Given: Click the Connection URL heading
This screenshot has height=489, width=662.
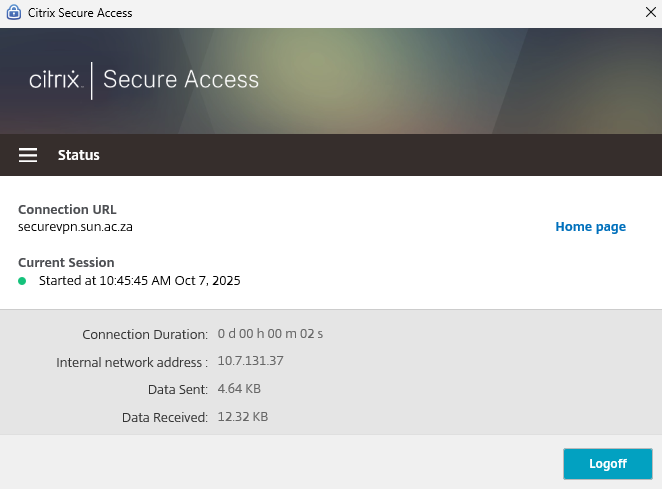Looking at the screenshot, I should point(67,210).
